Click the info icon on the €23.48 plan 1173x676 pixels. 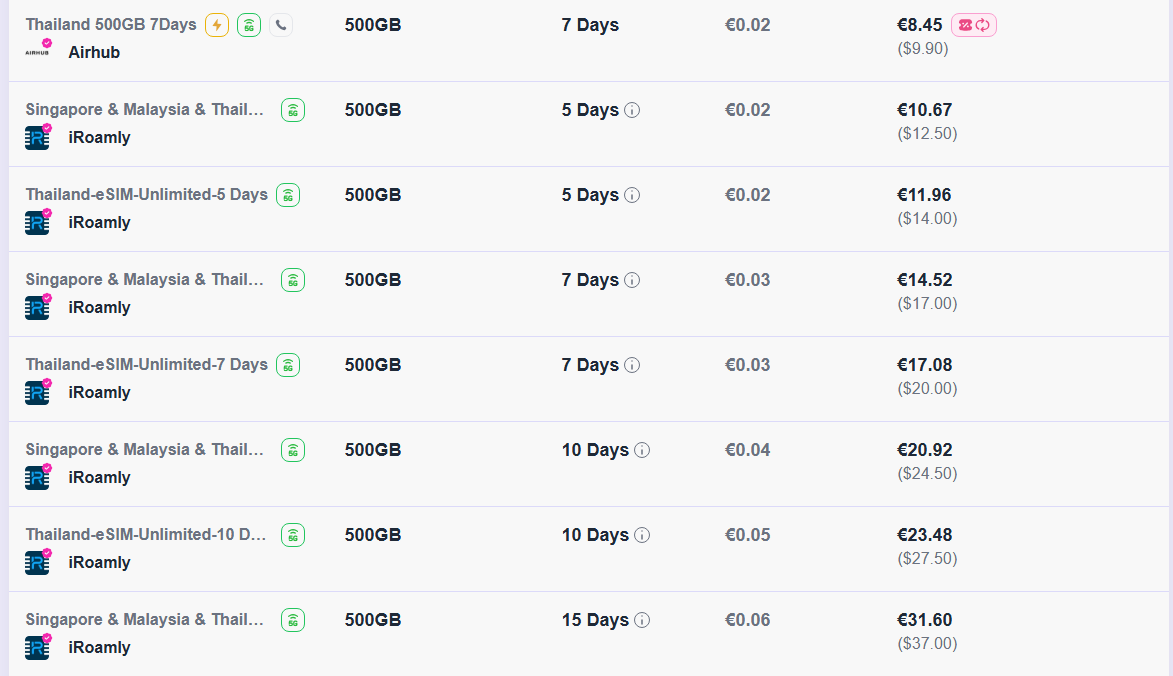[642, 535]
